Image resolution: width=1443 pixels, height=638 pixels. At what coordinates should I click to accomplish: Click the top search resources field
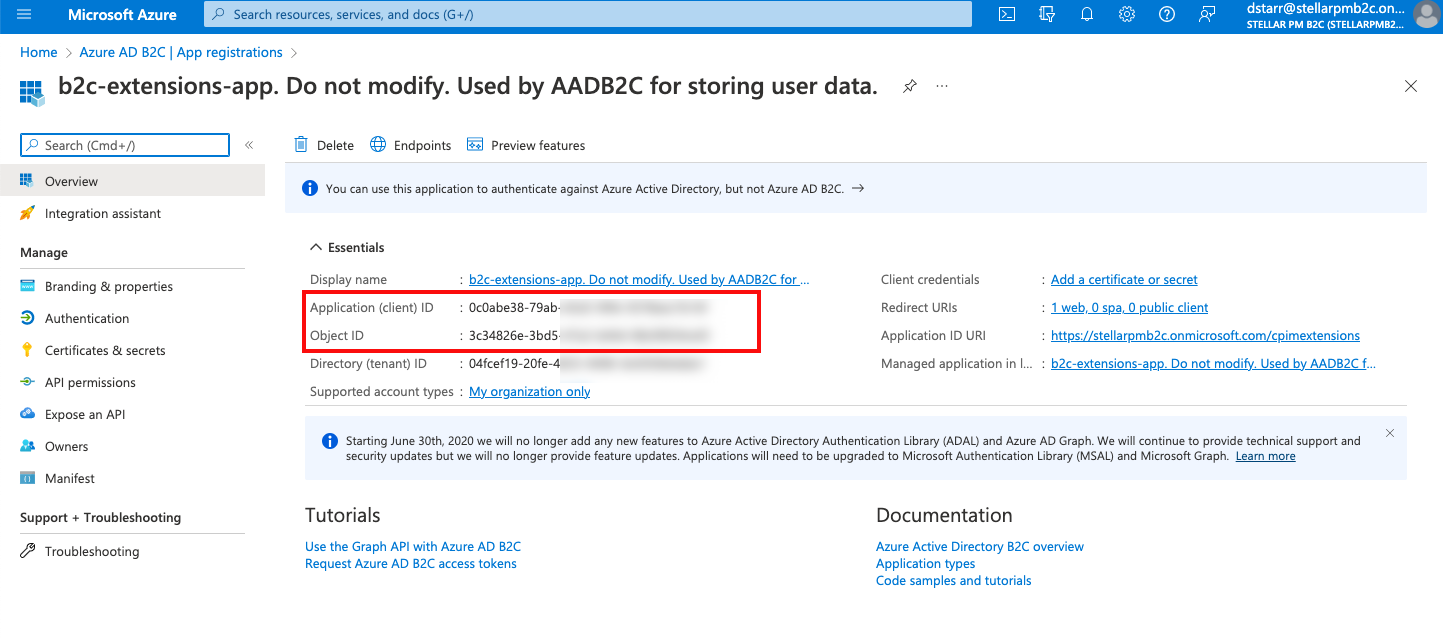coord(588,14)
